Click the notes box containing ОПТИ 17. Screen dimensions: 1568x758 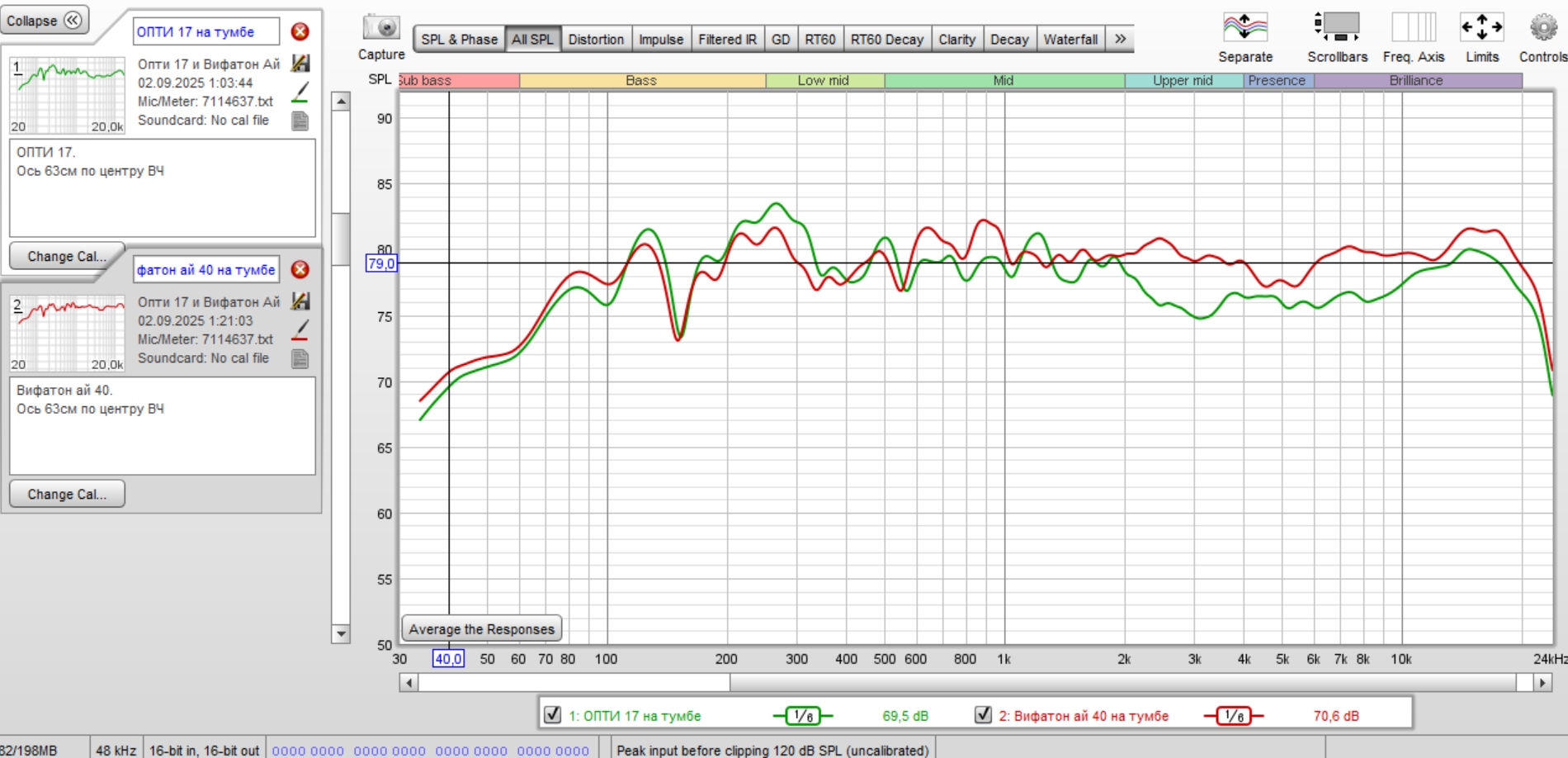tap(163, 188)
